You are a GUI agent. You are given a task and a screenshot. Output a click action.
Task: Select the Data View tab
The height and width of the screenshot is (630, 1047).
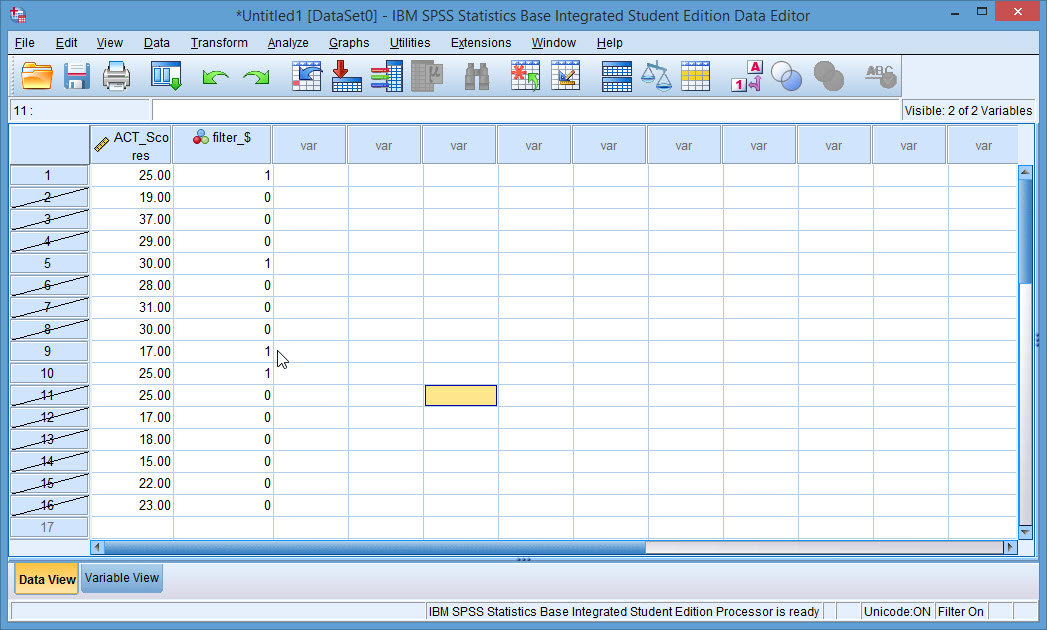click(x=47, y=579)
